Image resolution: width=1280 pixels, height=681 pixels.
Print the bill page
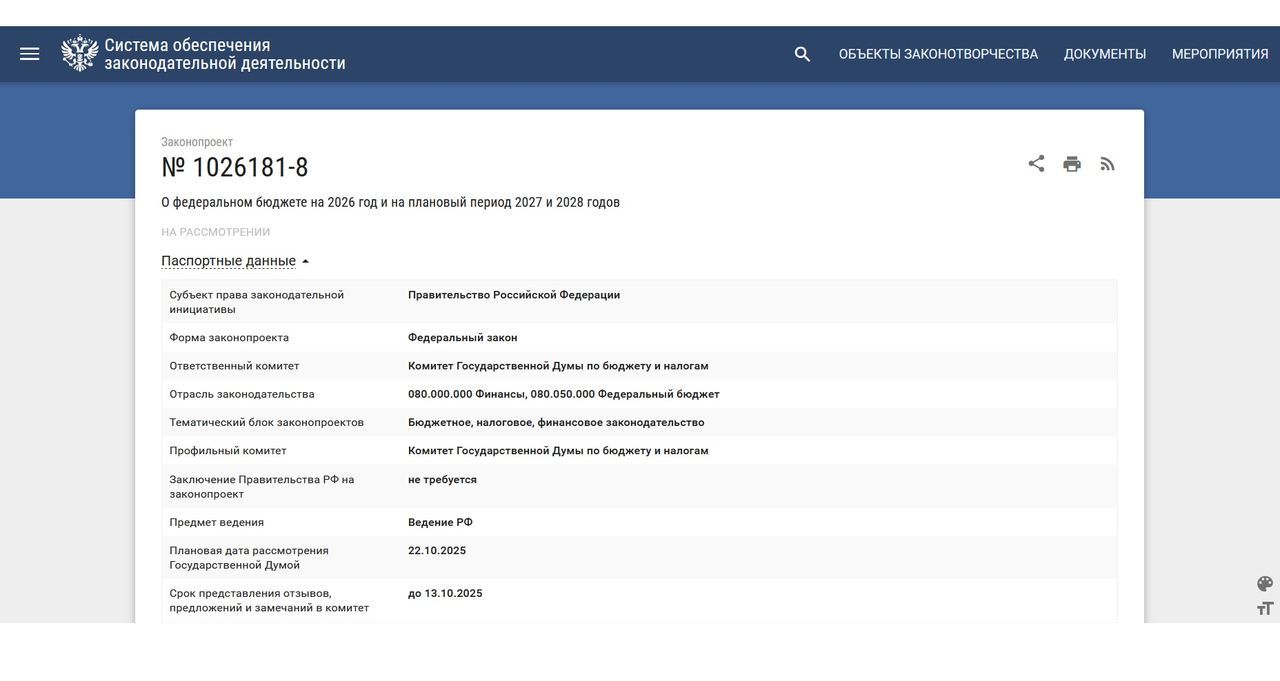(x=1072, y=164)
